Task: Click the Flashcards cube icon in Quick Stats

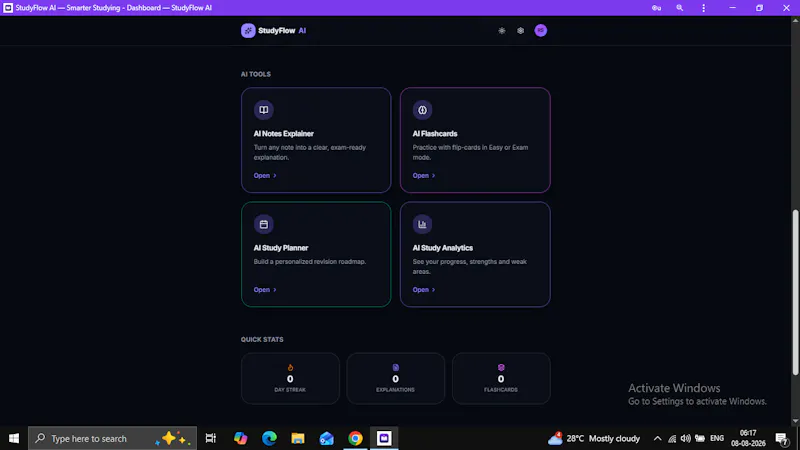Action: tap(501, 367)
